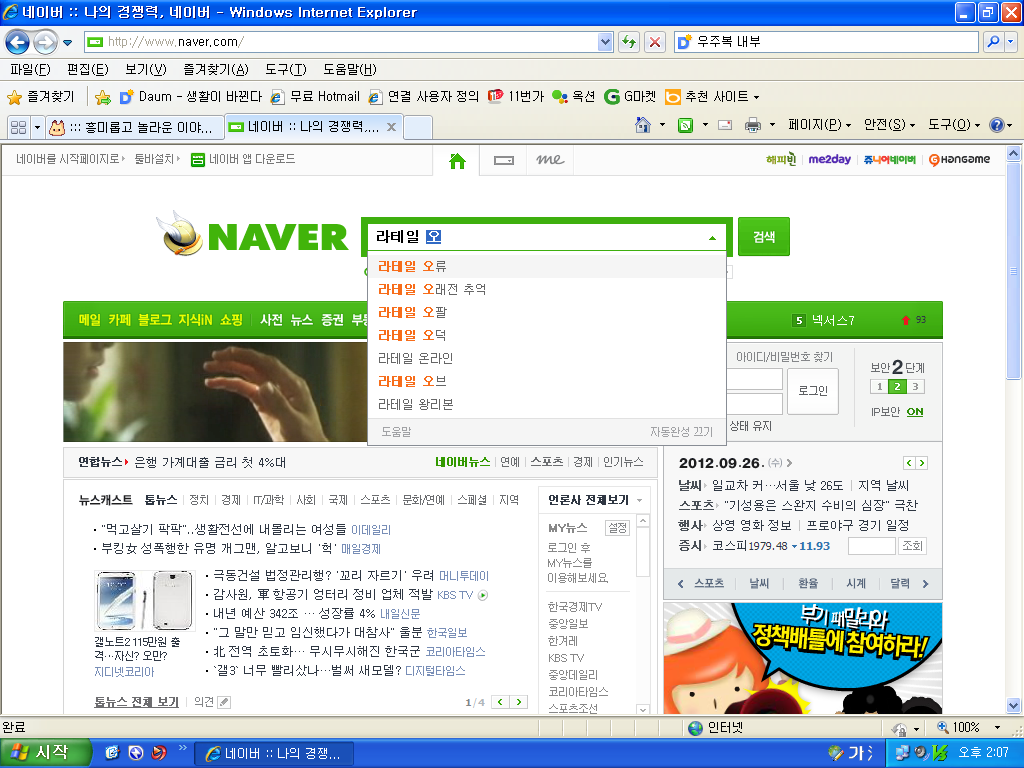Click the volume speaker tray icon
This screenshot has width=1024, height=768.
921,753
